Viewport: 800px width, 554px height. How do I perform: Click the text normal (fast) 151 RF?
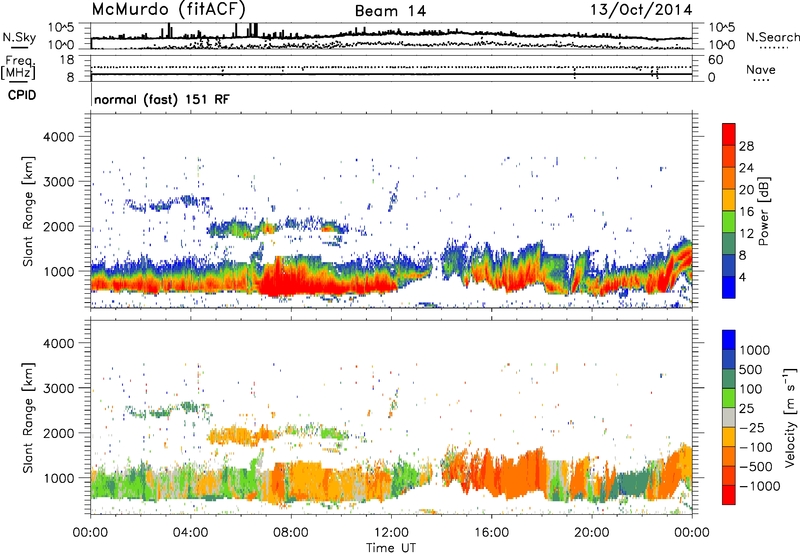[162, 99]
